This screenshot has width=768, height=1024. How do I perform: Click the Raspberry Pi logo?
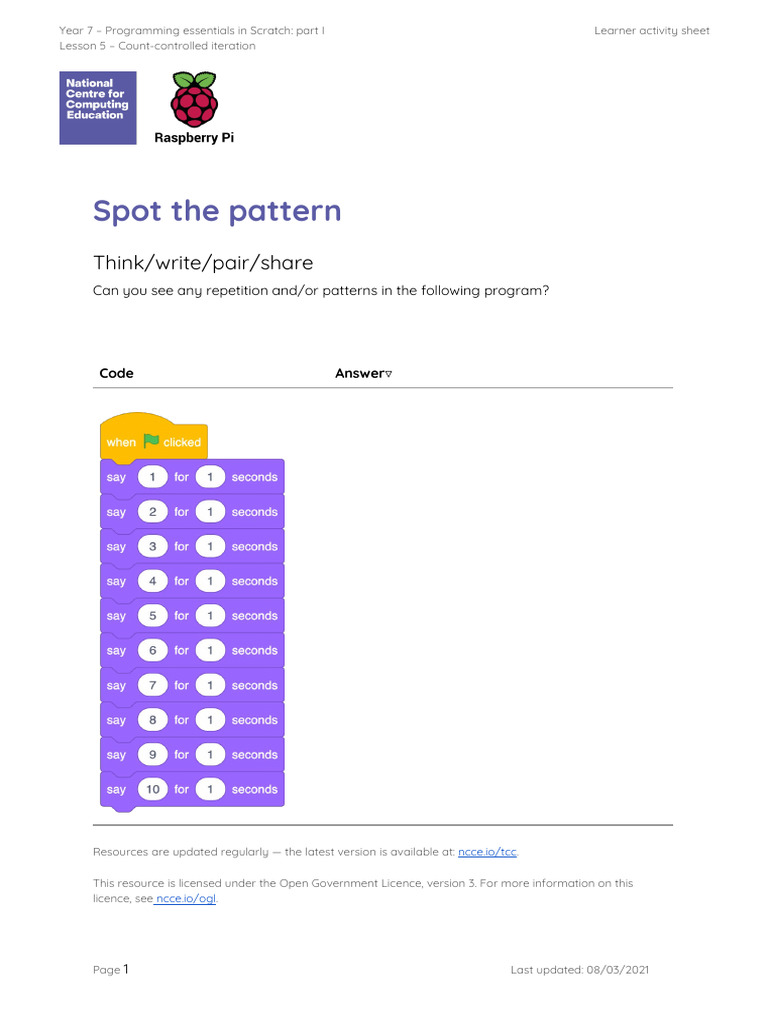[194, 108]
